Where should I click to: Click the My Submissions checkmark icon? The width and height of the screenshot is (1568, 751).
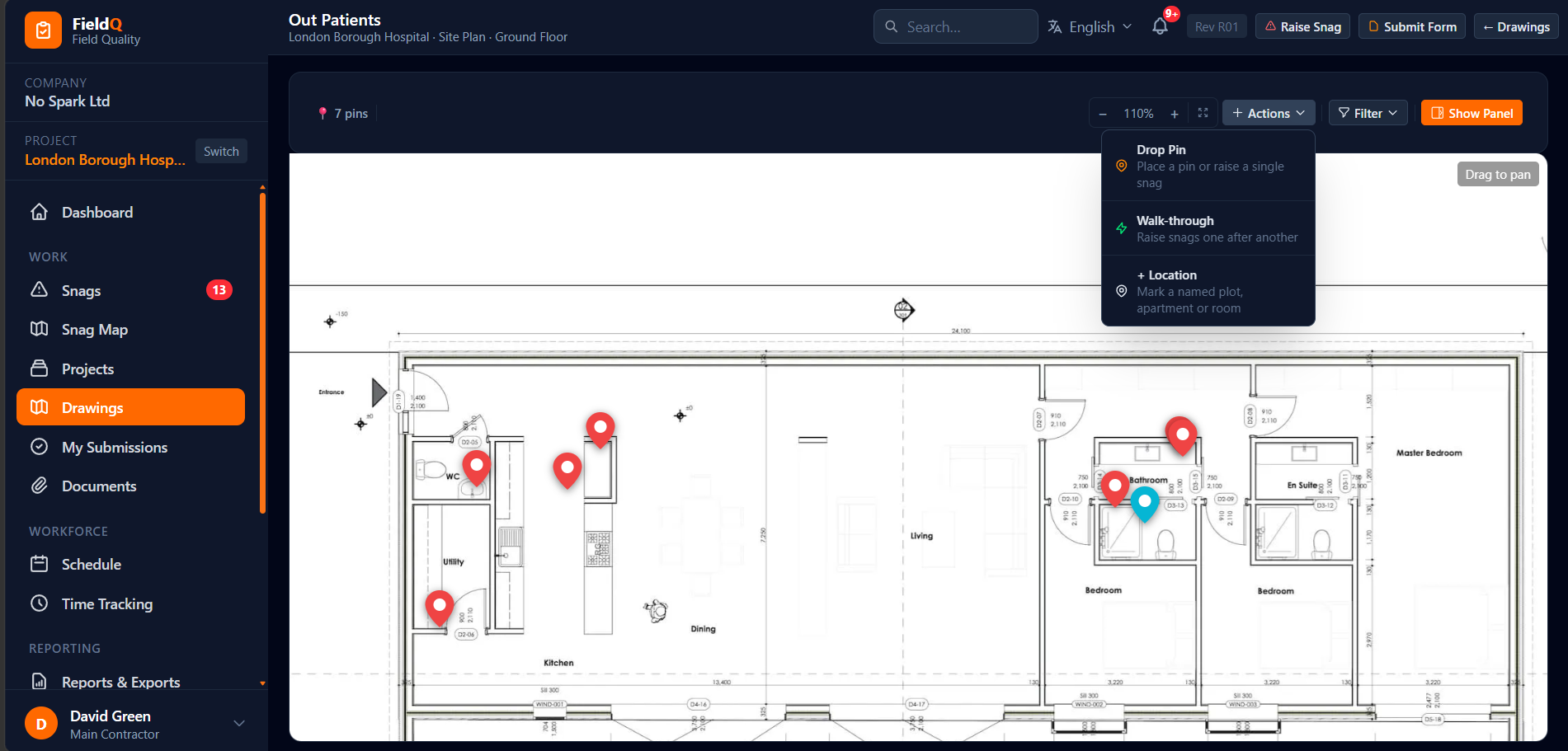(x=39, y=447)
